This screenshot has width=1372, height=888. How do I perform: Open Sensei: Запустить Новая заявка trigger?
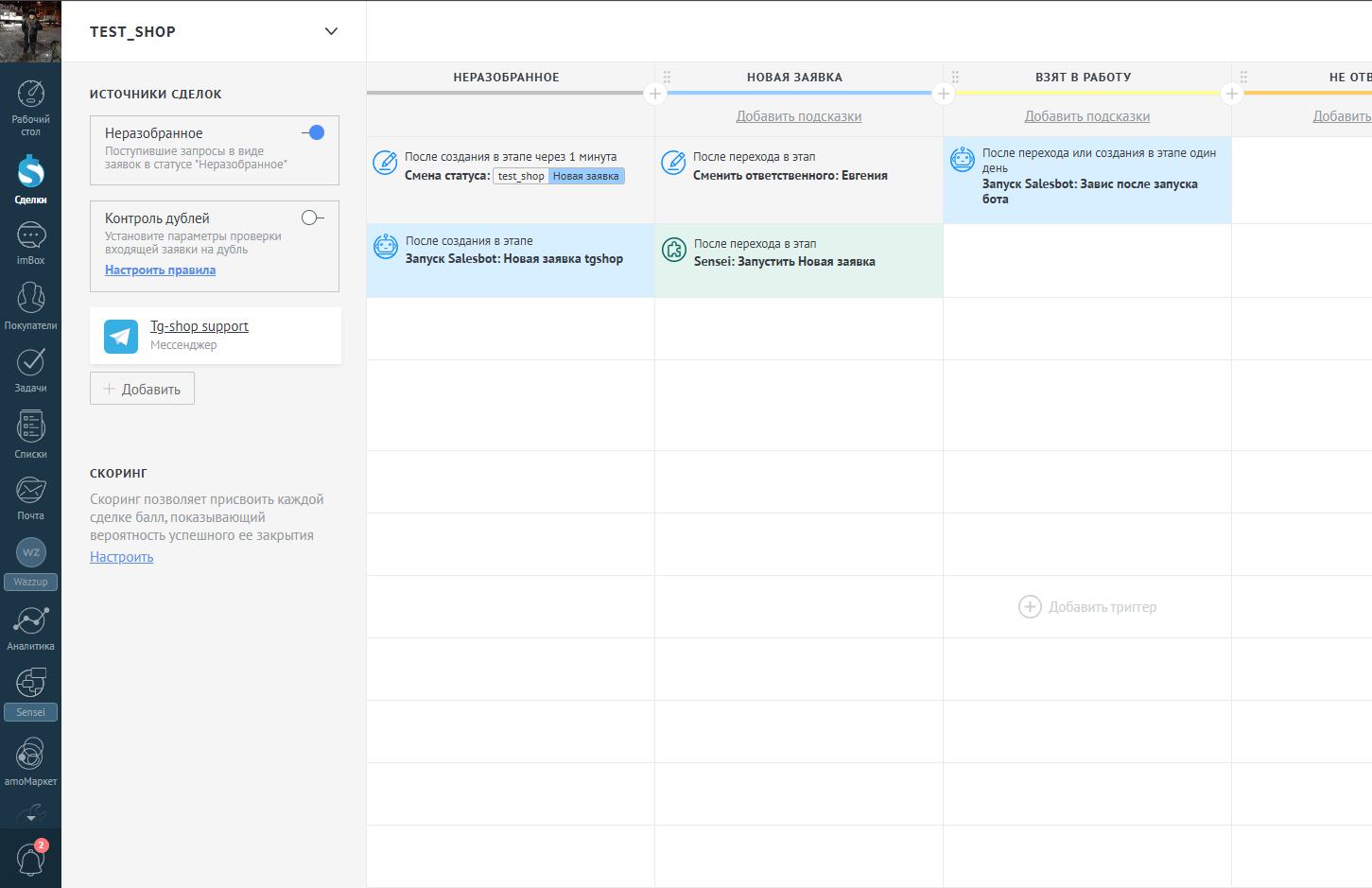[x=799, y=261]
